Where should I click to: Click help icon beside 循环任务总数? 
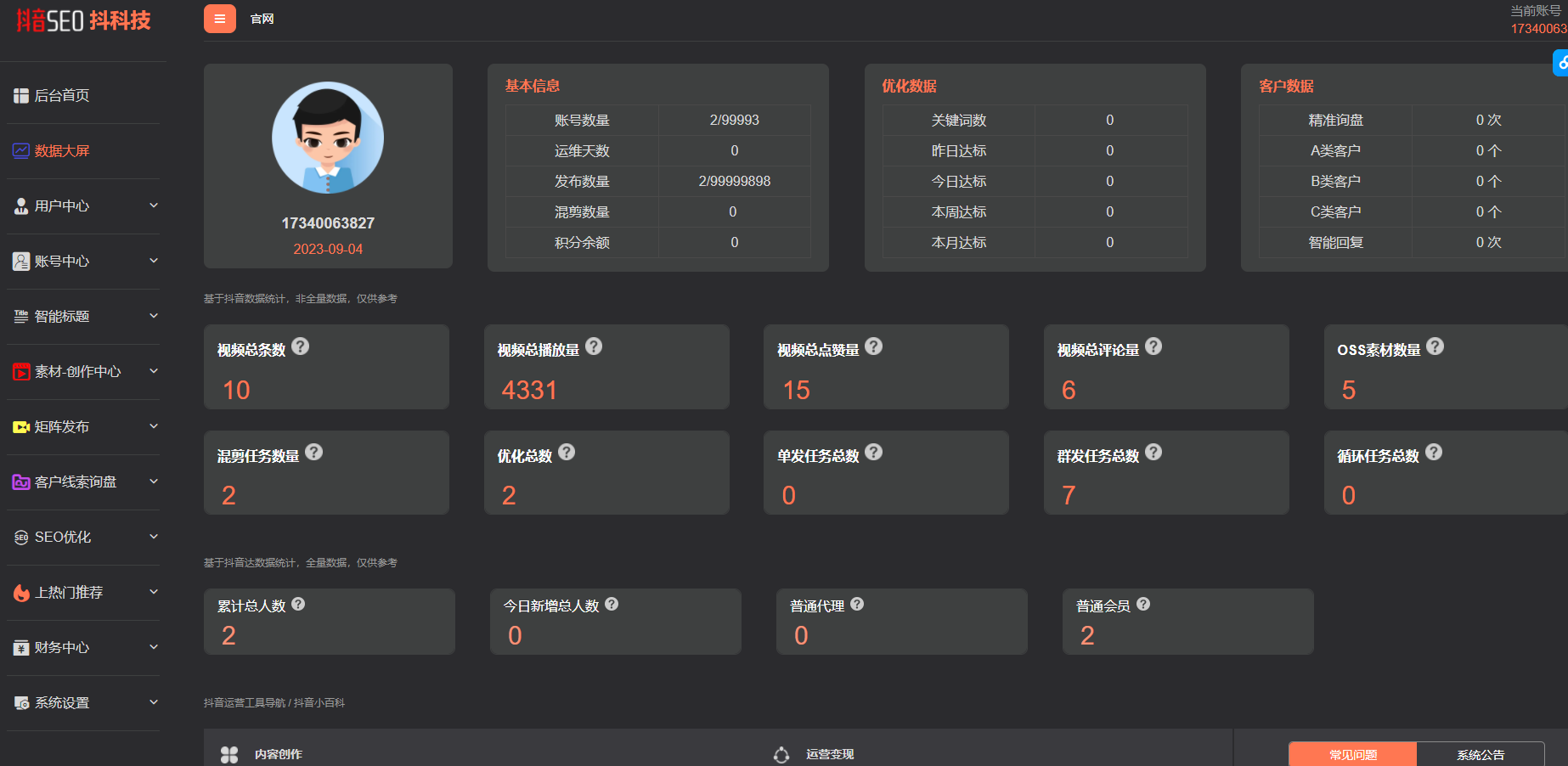1434,452
